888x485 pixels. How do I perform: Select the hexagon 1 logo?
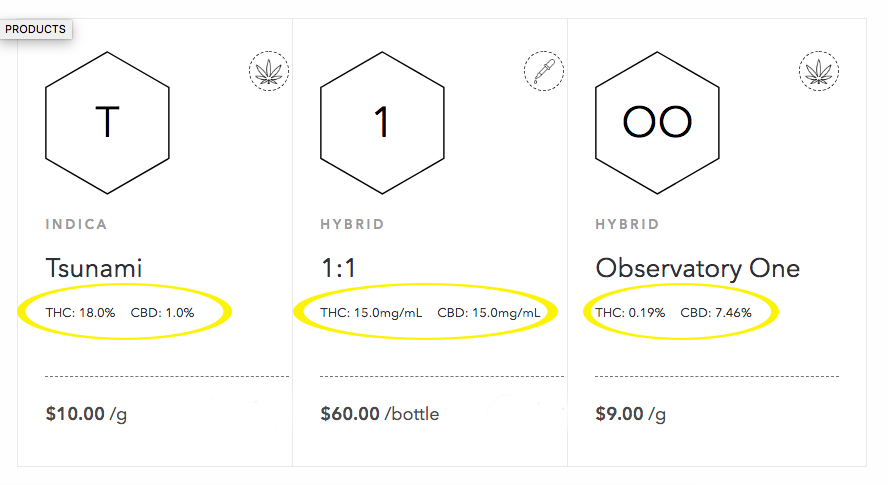click(x=382, y=123)
